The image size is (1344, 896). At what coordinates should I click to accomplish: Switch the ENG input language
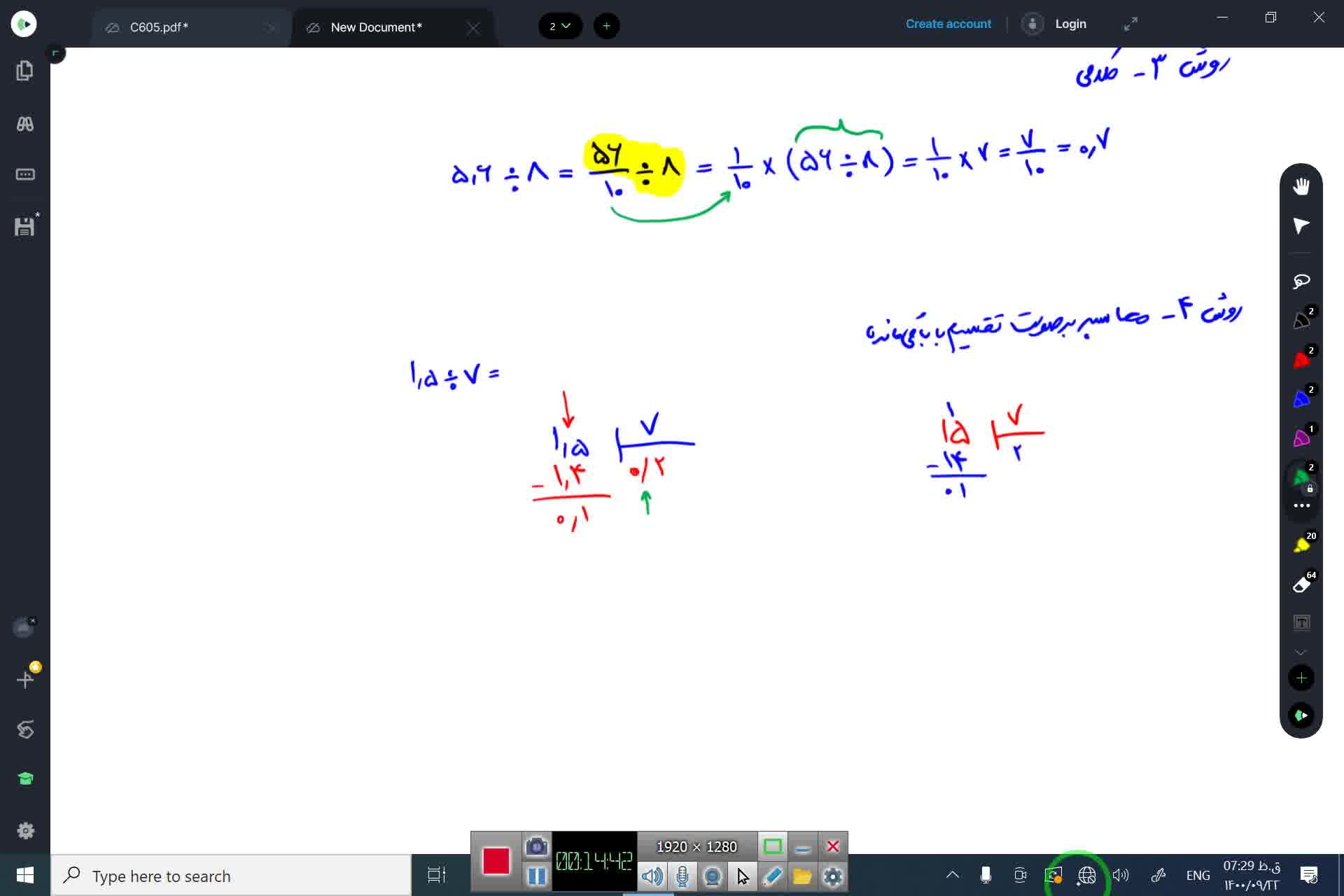[x=1198, y=875]
